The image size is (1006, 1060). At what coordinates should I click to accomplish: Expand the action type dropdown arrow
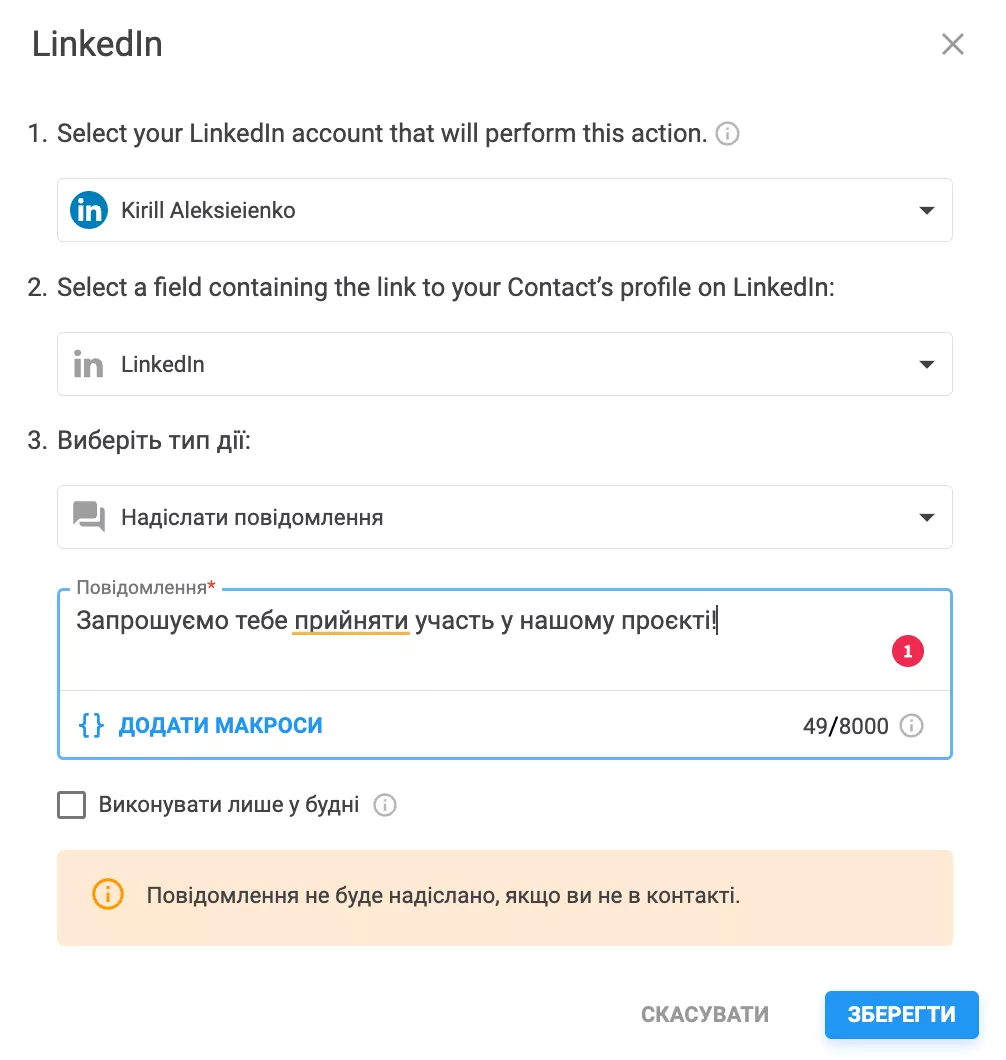point(927,518)
